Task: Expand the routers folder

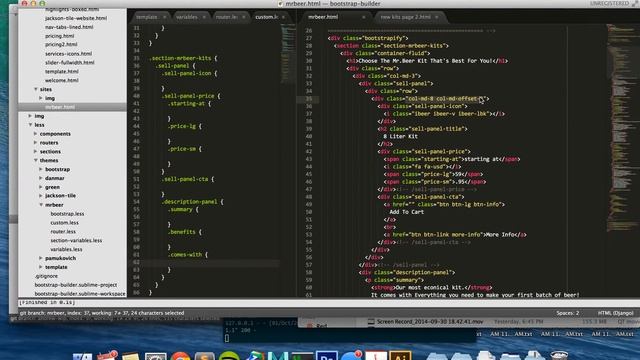Action: 36,142
